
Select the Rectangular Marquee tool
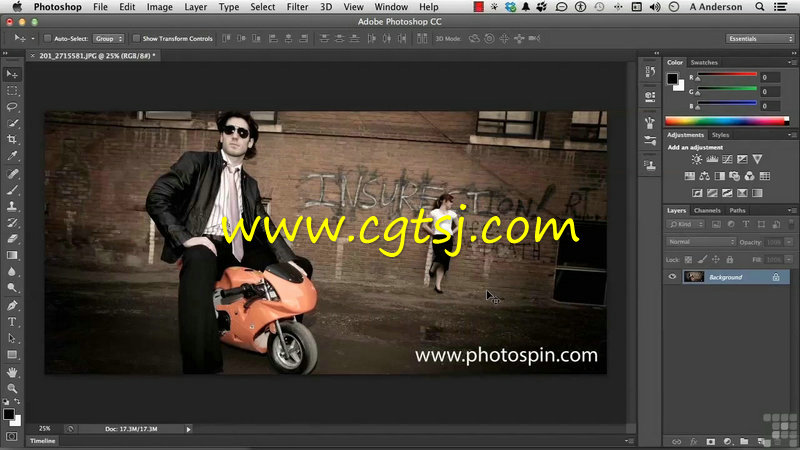[12, 91]
